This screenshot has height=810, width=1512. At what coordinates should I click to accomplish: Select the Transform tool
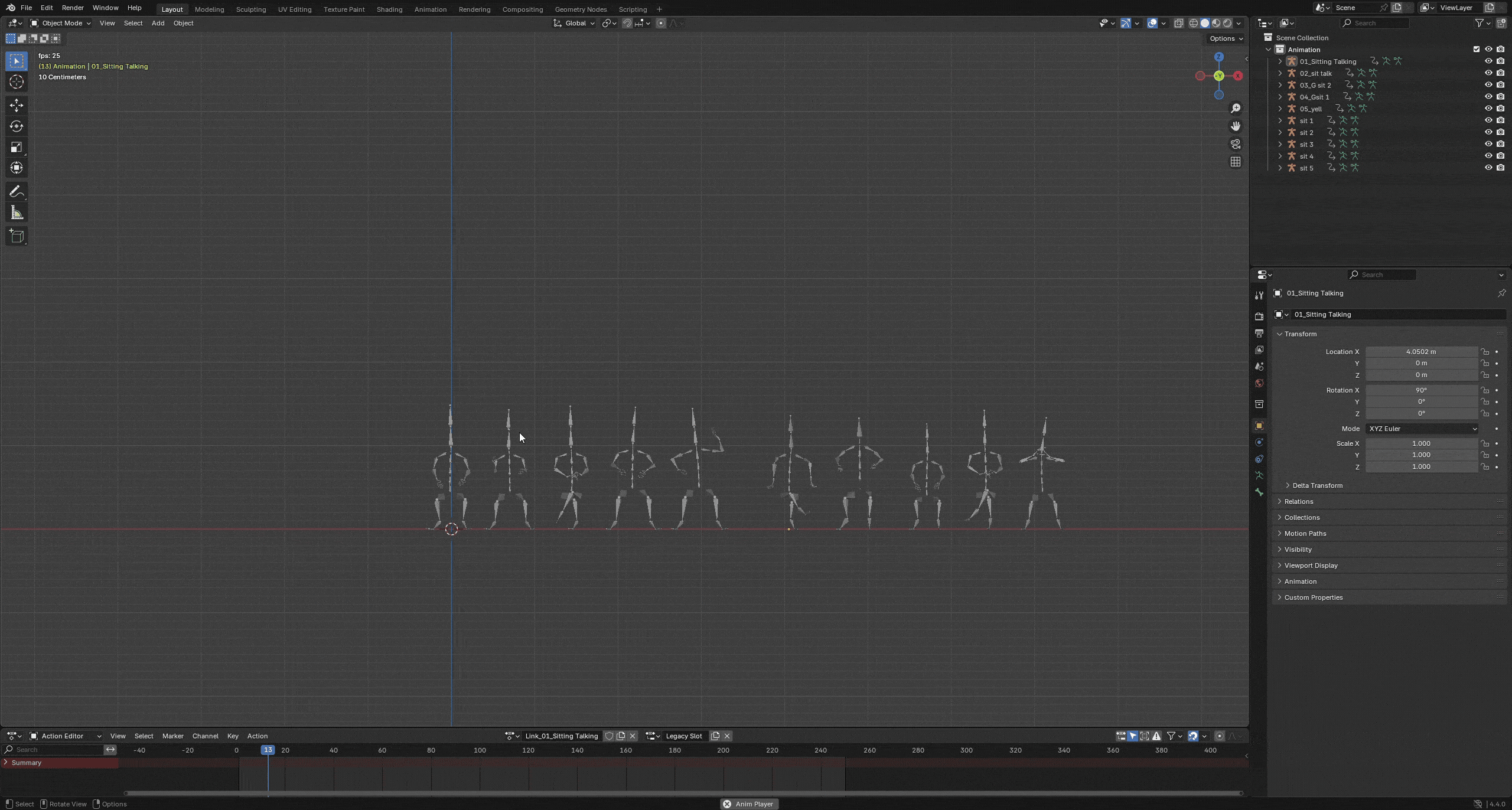pos(17,168)
